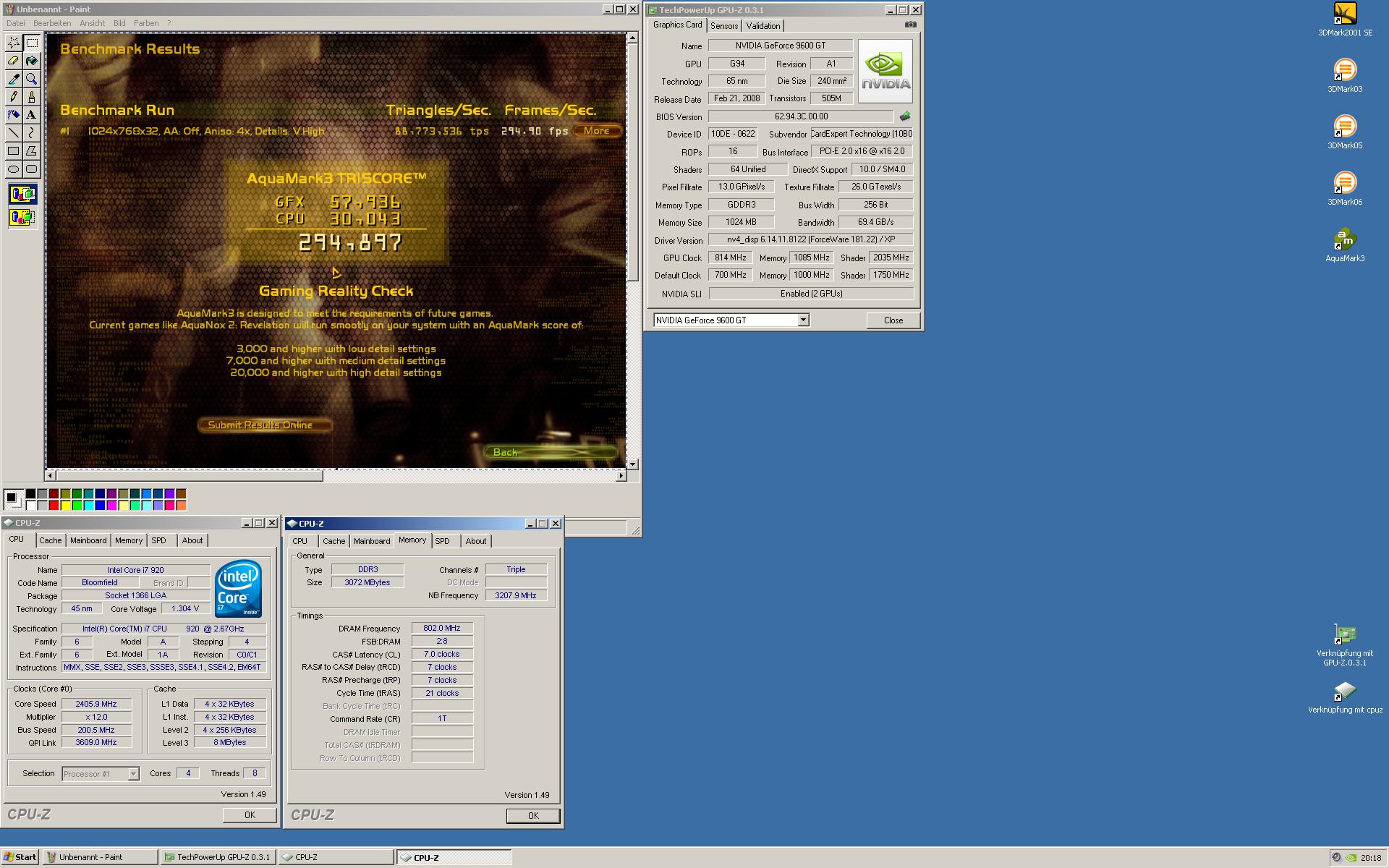
Task: Pick the Polygon shape tool
Action: [x=31, y=151]
